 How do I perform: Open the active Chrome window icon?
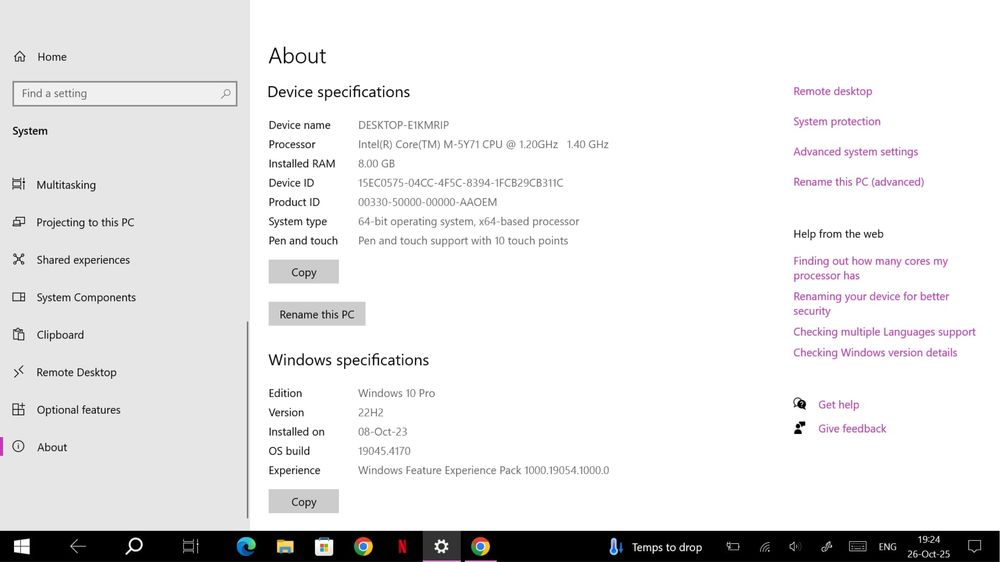point(480,547)
